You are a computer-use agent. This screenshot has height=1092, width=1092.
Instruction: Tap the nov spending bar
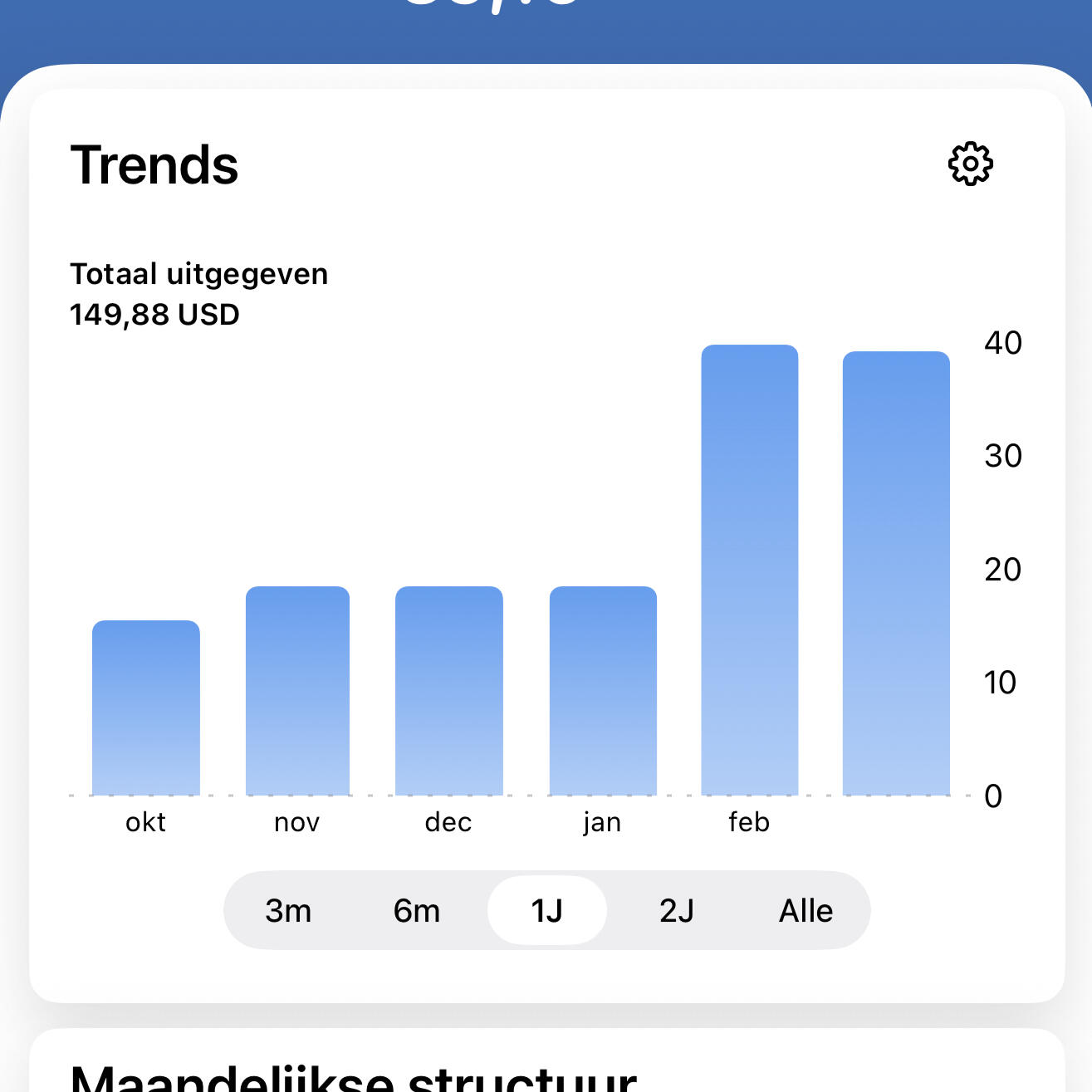[297, 691]
